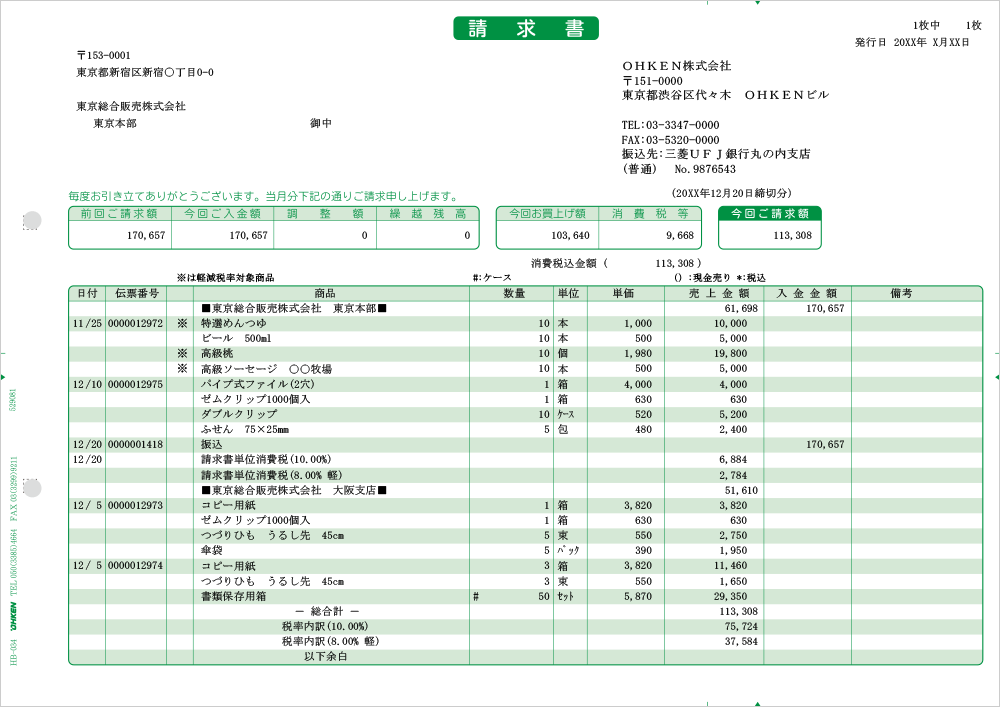Select the address 東京都新宿区新宿〇丁目0-0
The height and width of the screenshot is (707, 1000).
point(145,73)
